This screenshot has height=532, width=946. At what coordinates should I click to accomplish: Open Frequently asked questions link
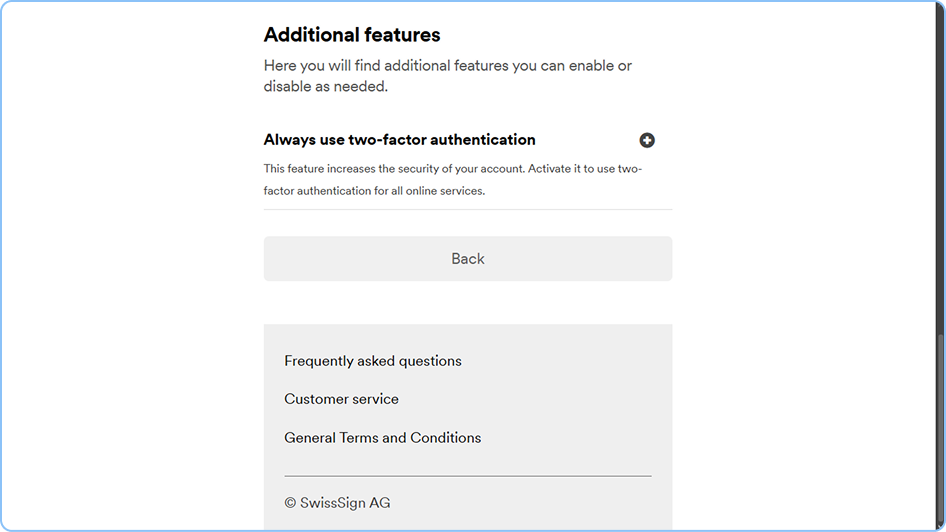373,361
